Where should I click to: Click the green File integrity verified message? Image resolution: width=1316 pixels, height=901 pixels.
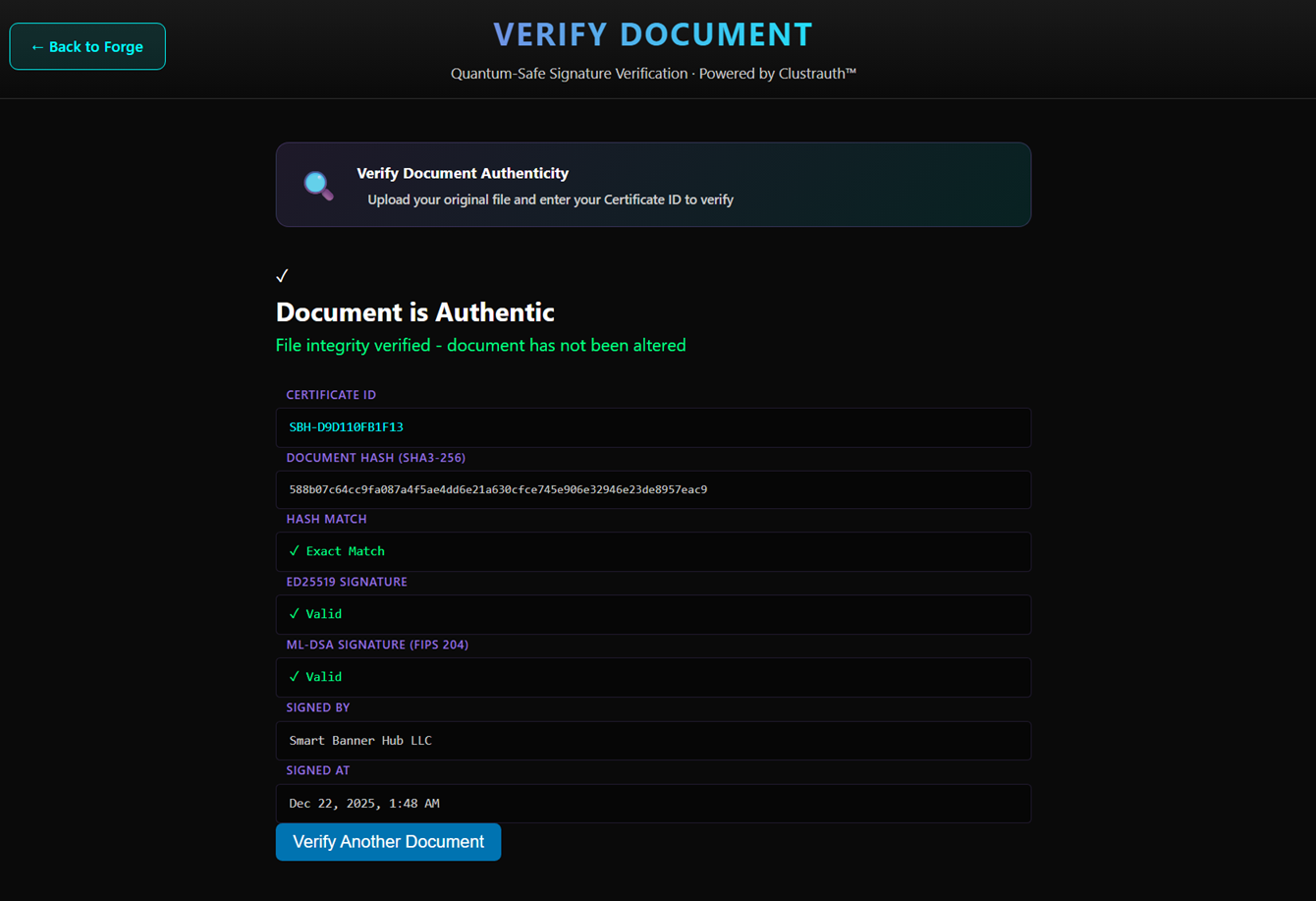click(480, 346)
